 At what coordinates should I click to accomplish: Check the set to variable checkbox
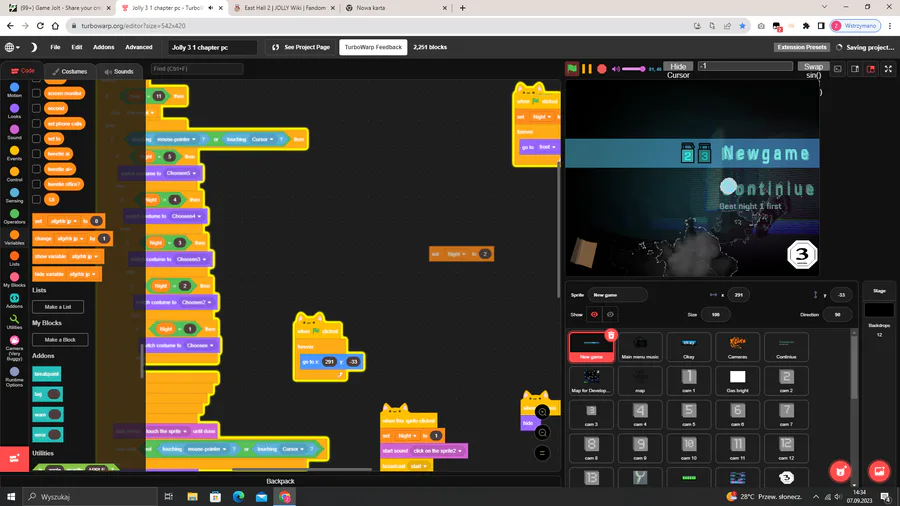point(36,138)
